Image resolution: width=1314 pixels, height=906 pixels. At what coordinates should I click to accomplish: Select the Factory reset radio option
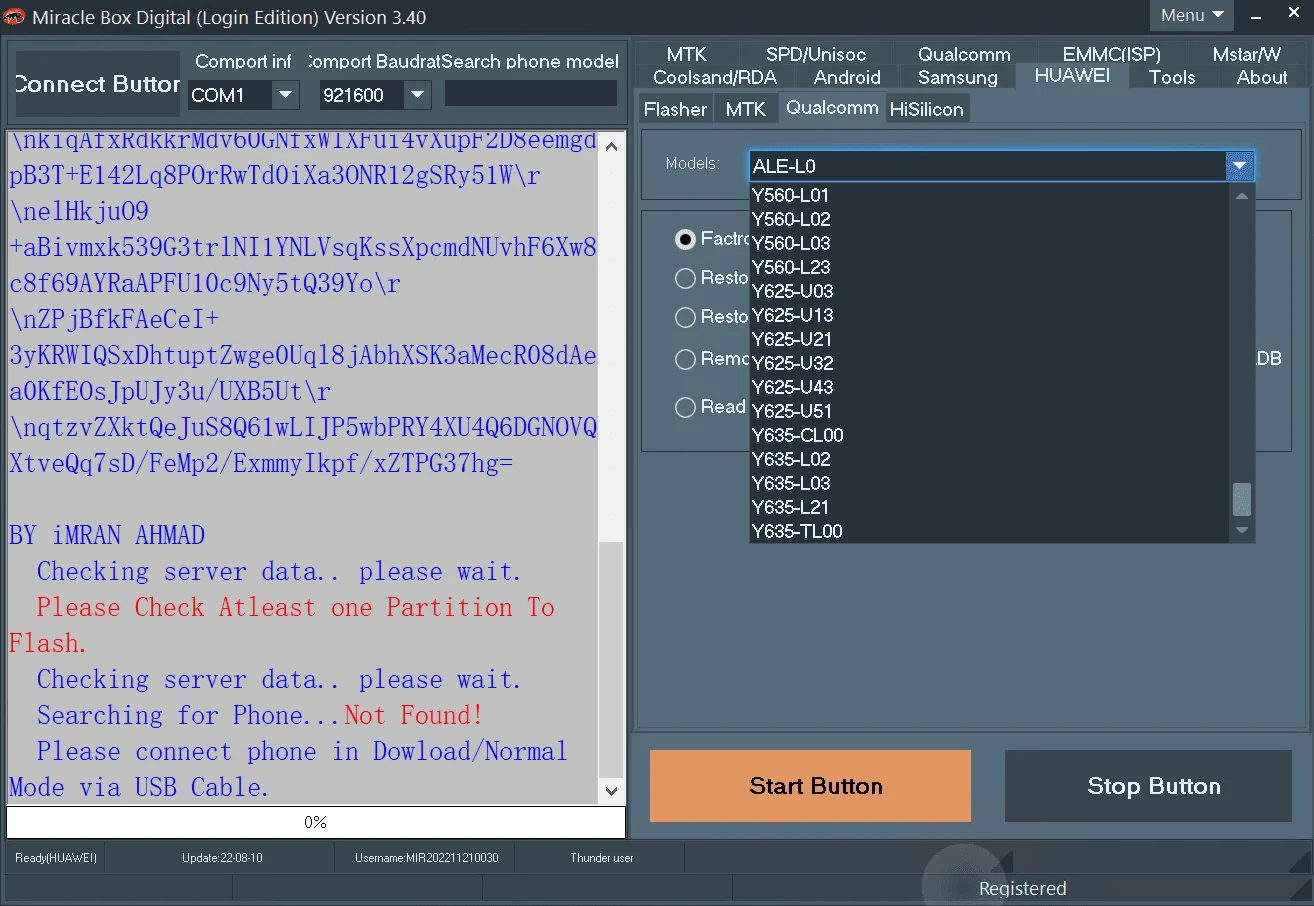(685, 239)
